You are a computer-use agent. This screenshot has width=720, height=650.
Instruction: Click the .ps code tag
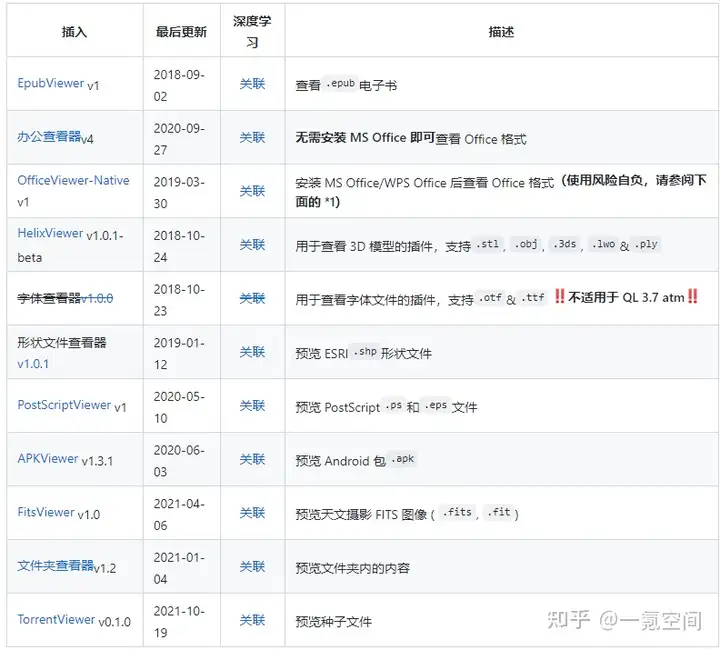[x=394, y=405]
